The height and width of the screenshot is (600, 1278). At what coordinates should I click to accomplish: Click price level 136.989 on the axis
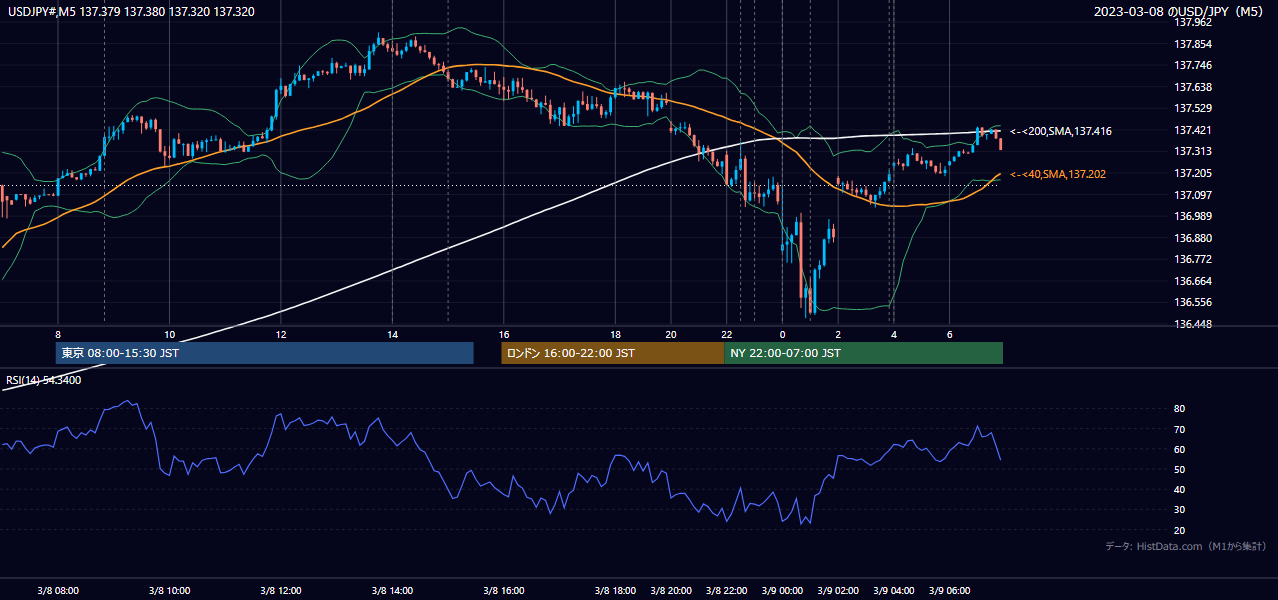[1193, 216]
